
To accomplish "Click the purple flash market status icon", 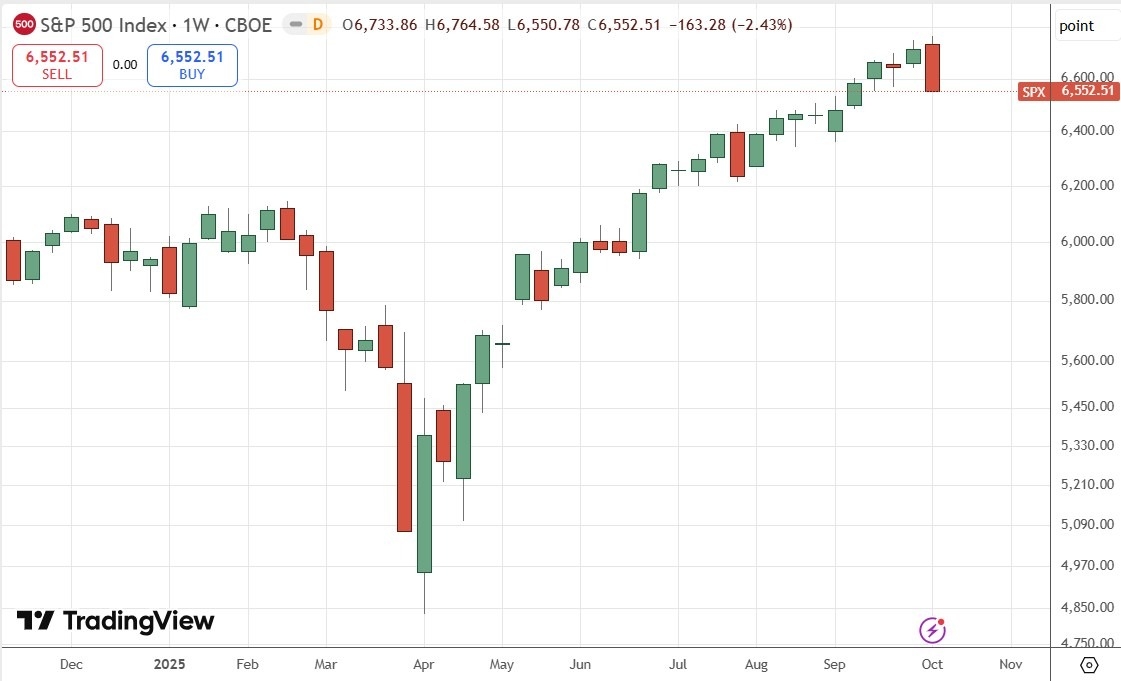I will tap(932, 631).
